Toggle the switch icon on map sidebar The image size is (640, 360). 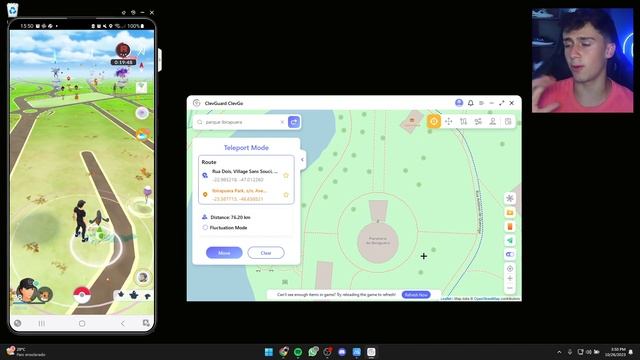(x=510, y=254)
